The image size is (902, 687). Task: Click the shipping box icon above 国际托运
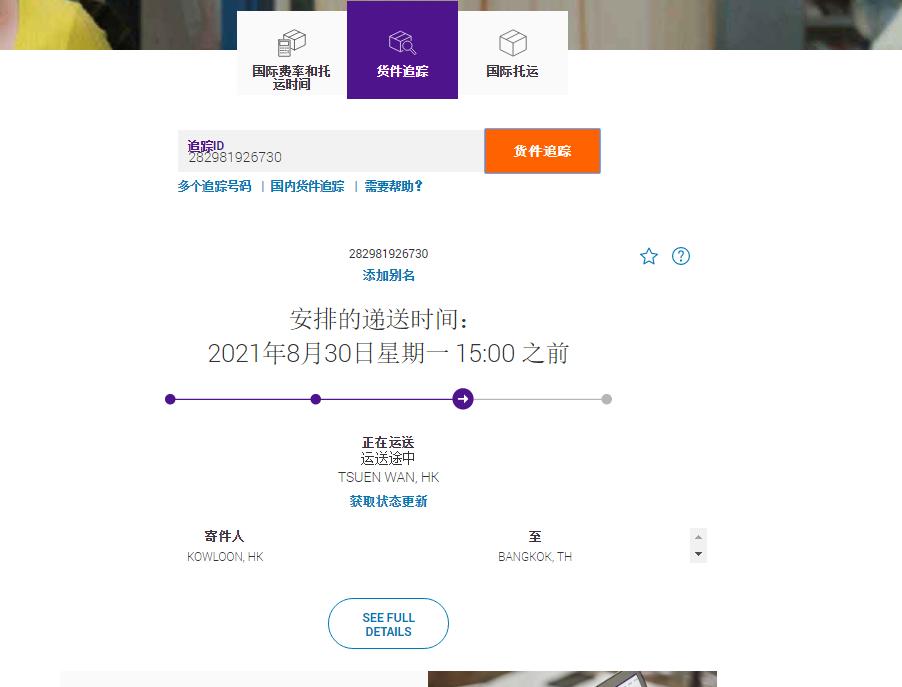pos(512,42)
